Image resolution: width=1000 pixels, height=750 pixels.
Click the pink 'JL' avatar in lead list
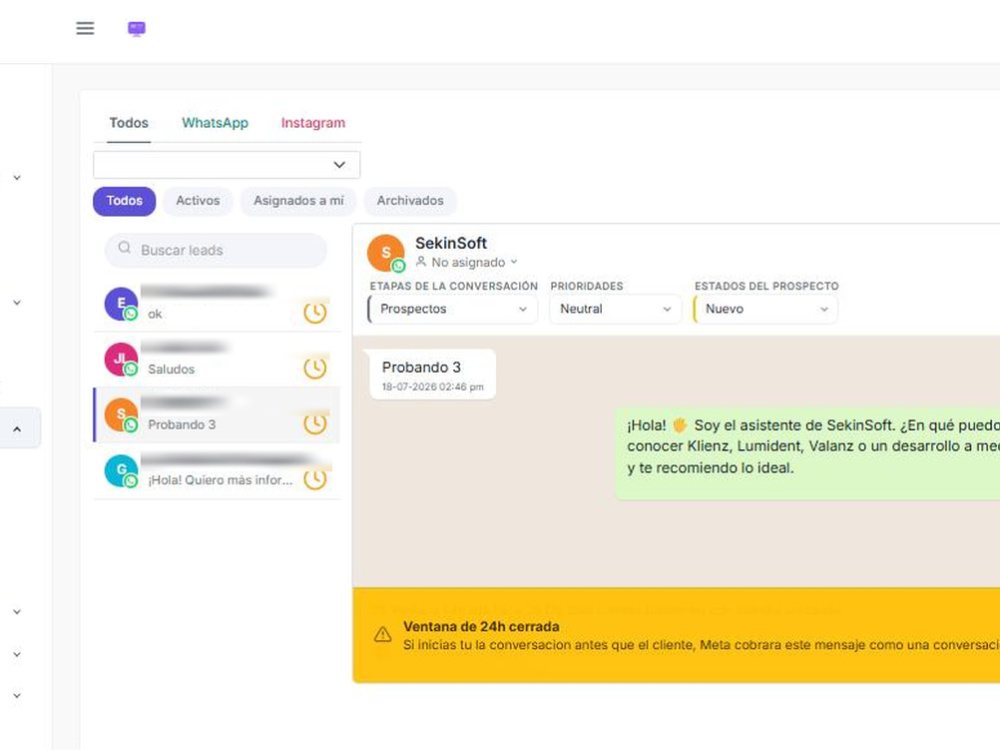[x=121, y=359]
